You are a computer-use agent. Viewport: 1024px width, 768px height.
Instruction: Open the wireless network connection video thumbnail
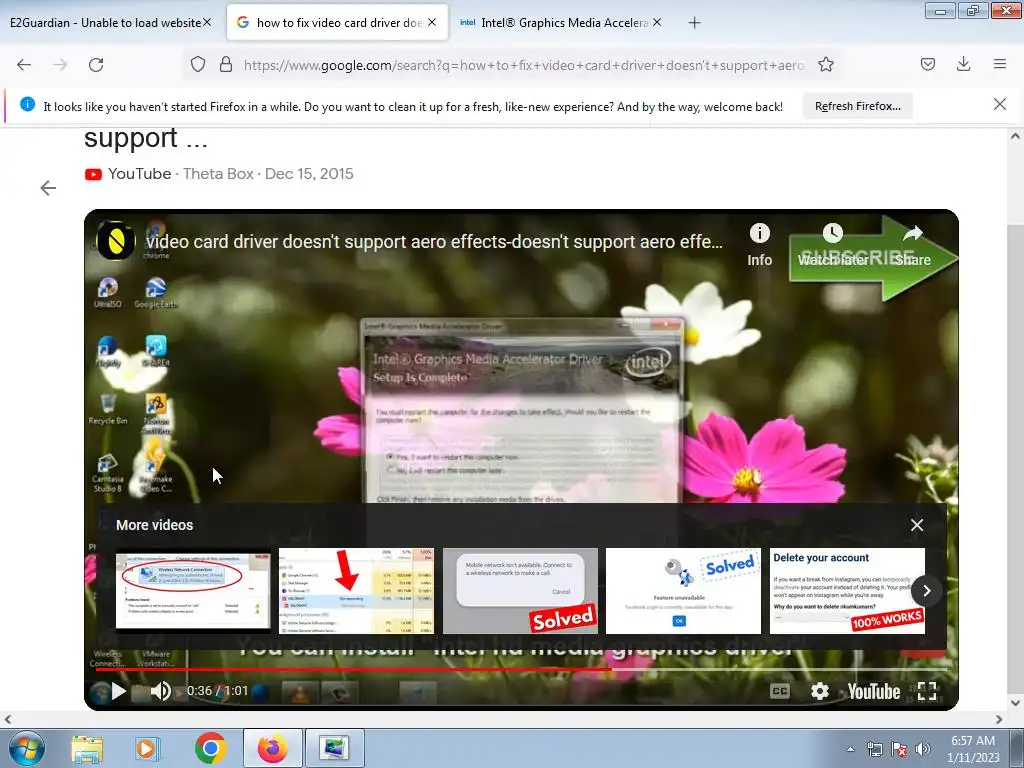tap(193, 590)
